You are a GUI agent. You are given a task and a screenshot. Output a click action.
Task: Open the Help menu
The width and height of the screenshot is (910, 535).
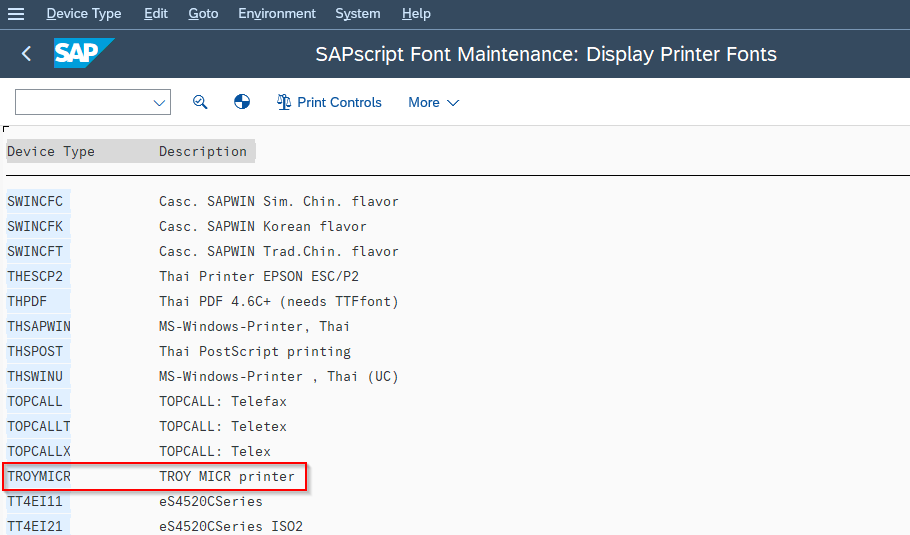(x=416, y=13)
